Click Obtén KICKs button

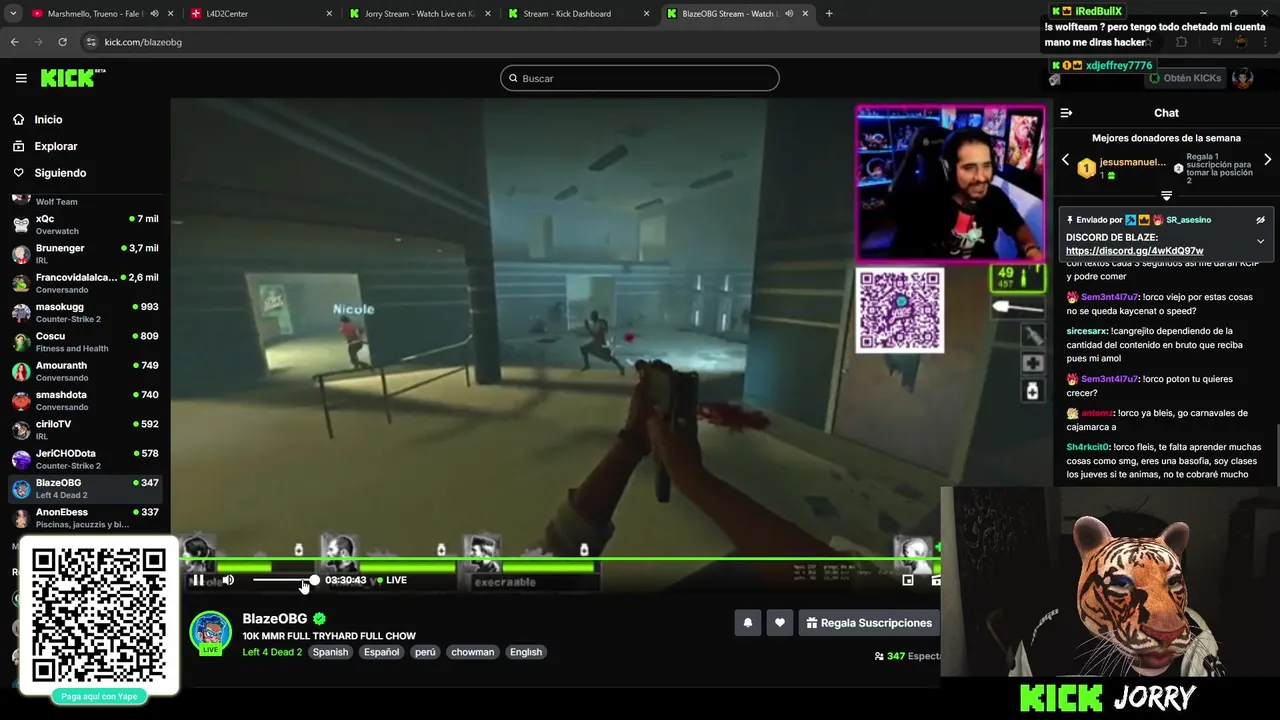[x=1185, y=78]
